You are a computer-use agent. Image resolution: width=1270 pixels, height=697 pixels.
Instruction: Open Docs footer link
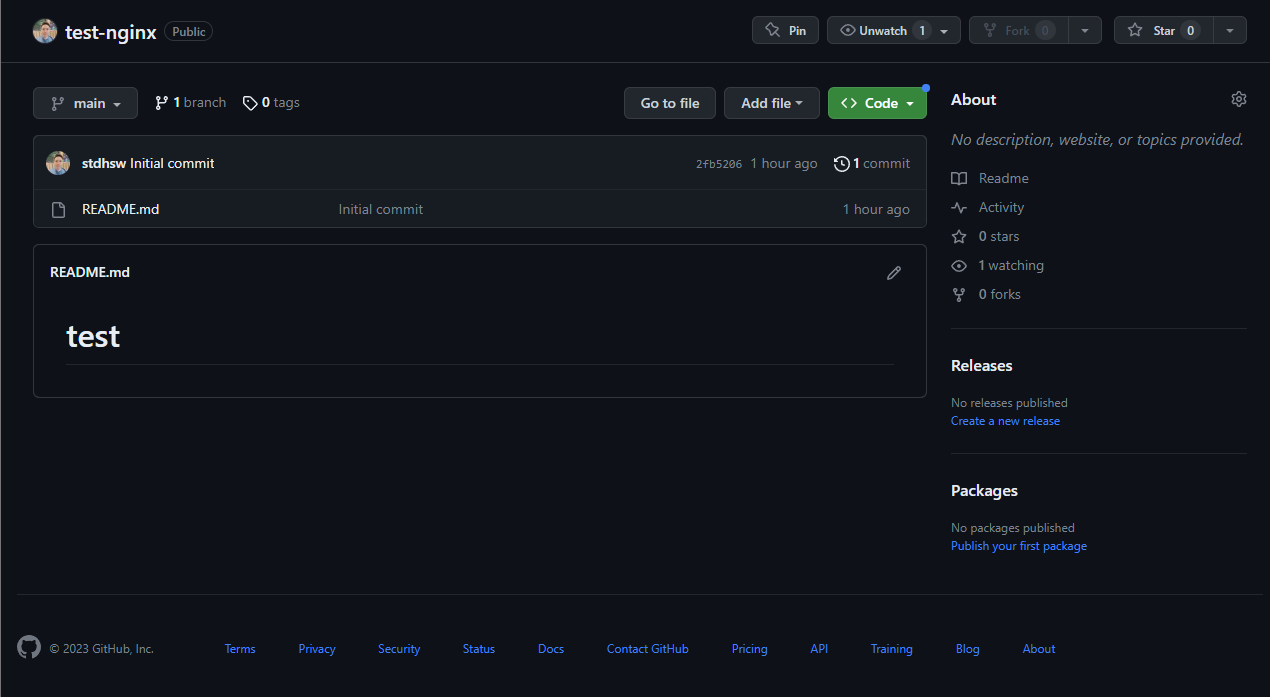551,649
